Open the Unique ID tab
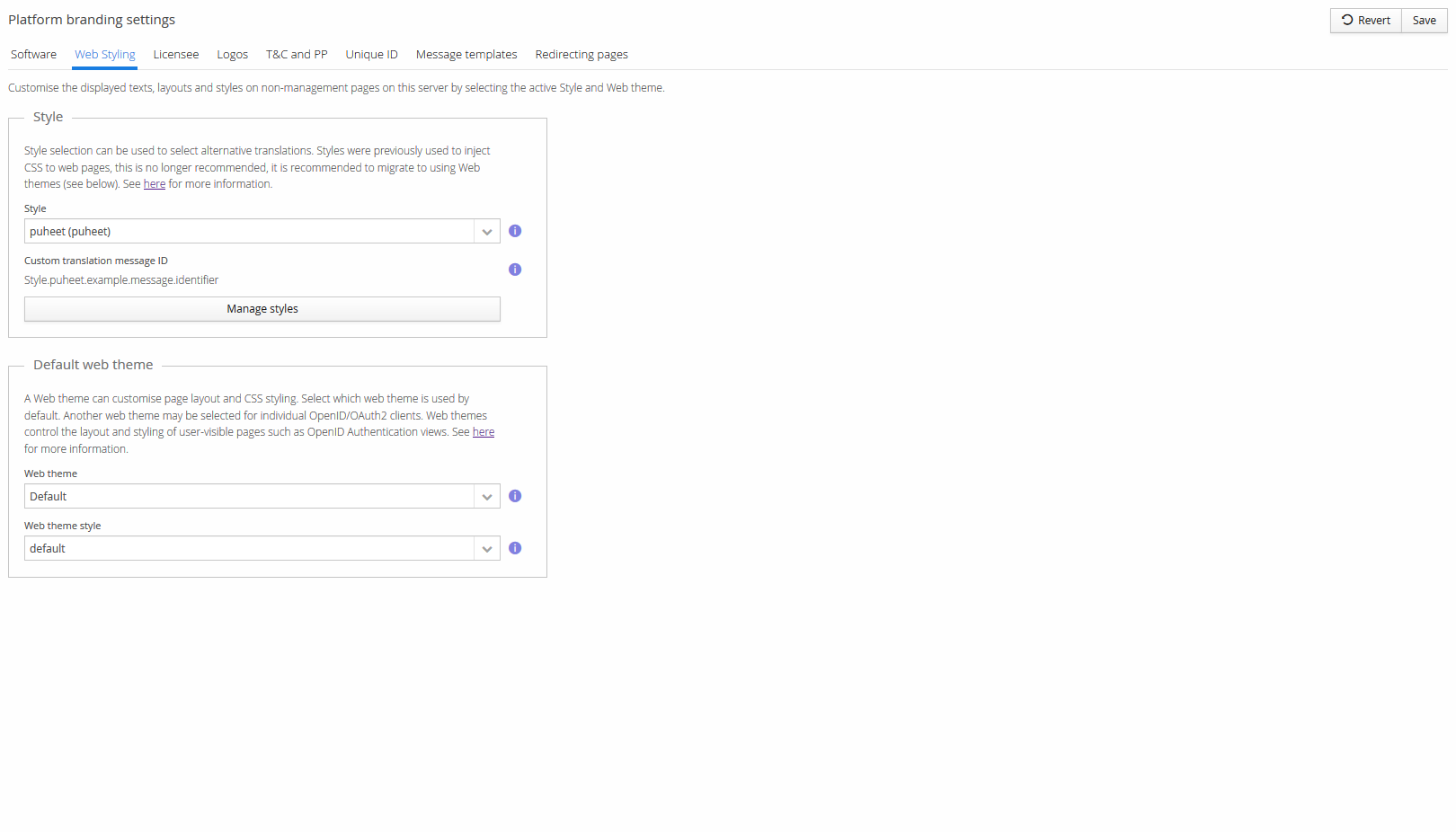 [371, 55]
